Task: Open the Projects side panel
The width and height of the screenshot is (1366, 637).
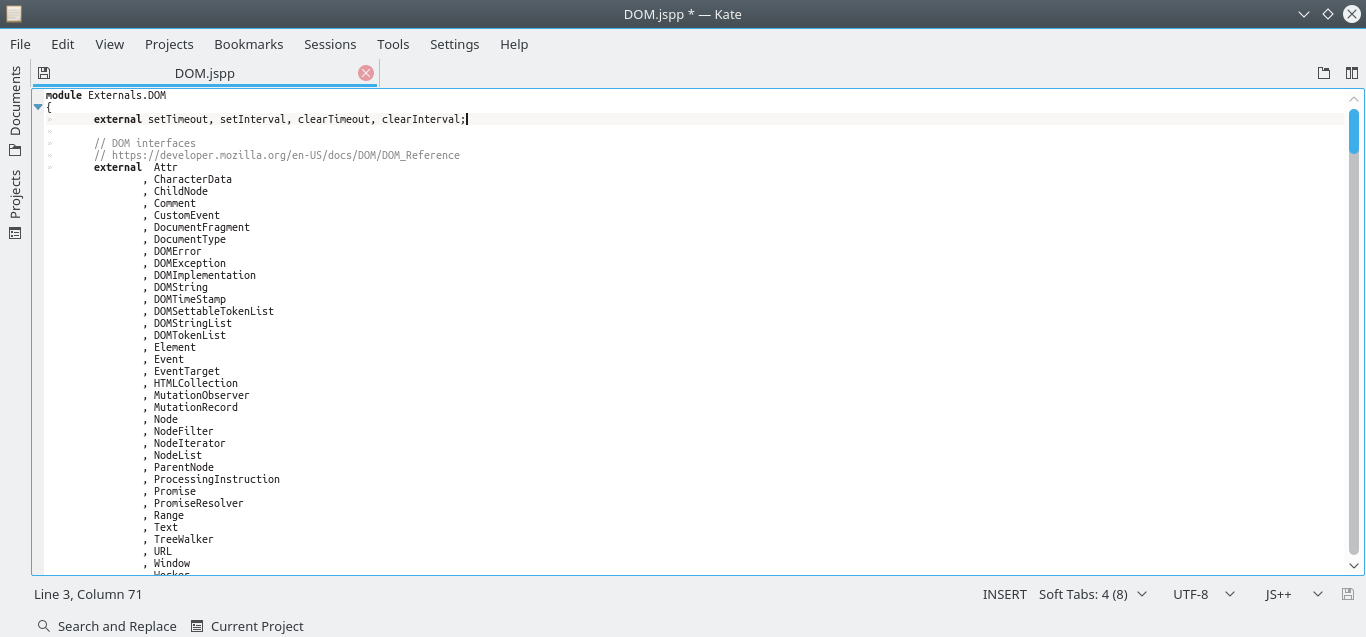Action: click(x=15, y=204)
